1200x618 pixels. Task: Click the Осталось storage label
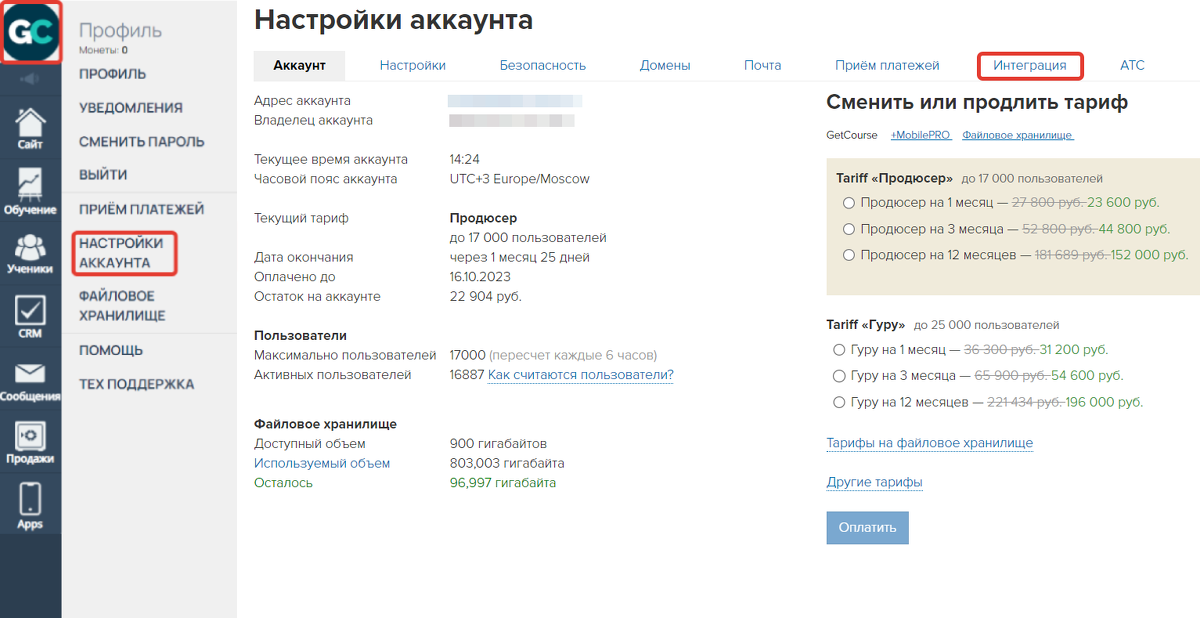283,482
